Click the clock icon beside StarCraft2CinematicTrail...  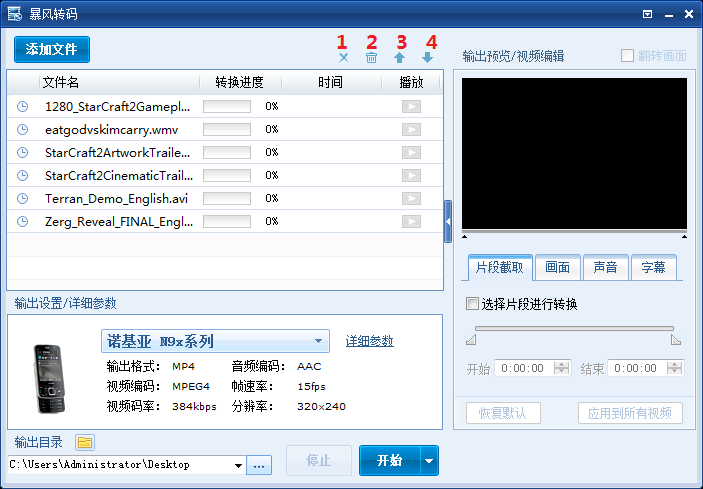pyautogui.click(x=22, y=175)
